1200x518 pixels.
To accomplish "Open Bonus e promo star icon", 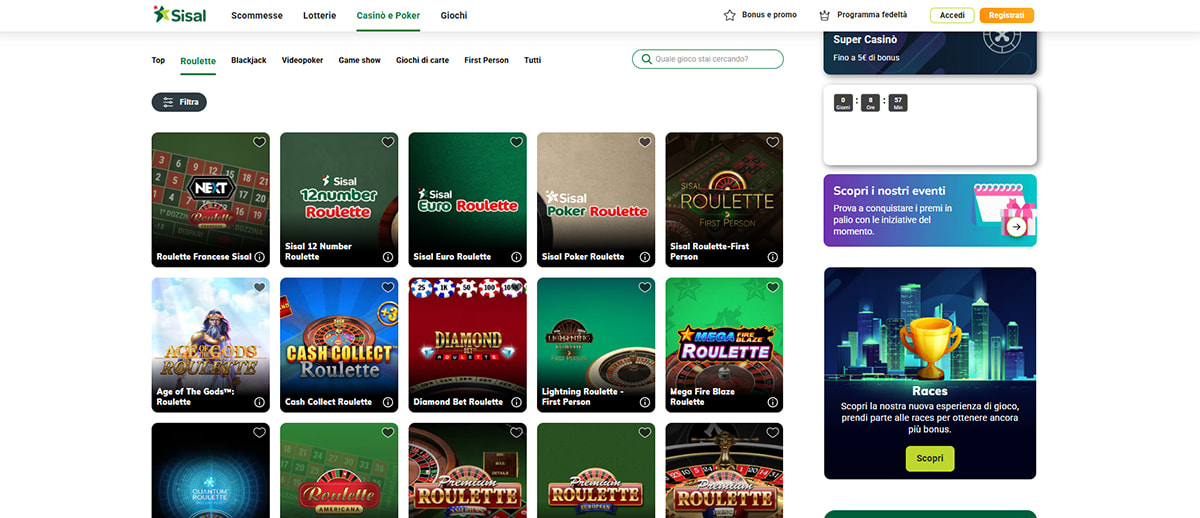I will click(730, 15).
